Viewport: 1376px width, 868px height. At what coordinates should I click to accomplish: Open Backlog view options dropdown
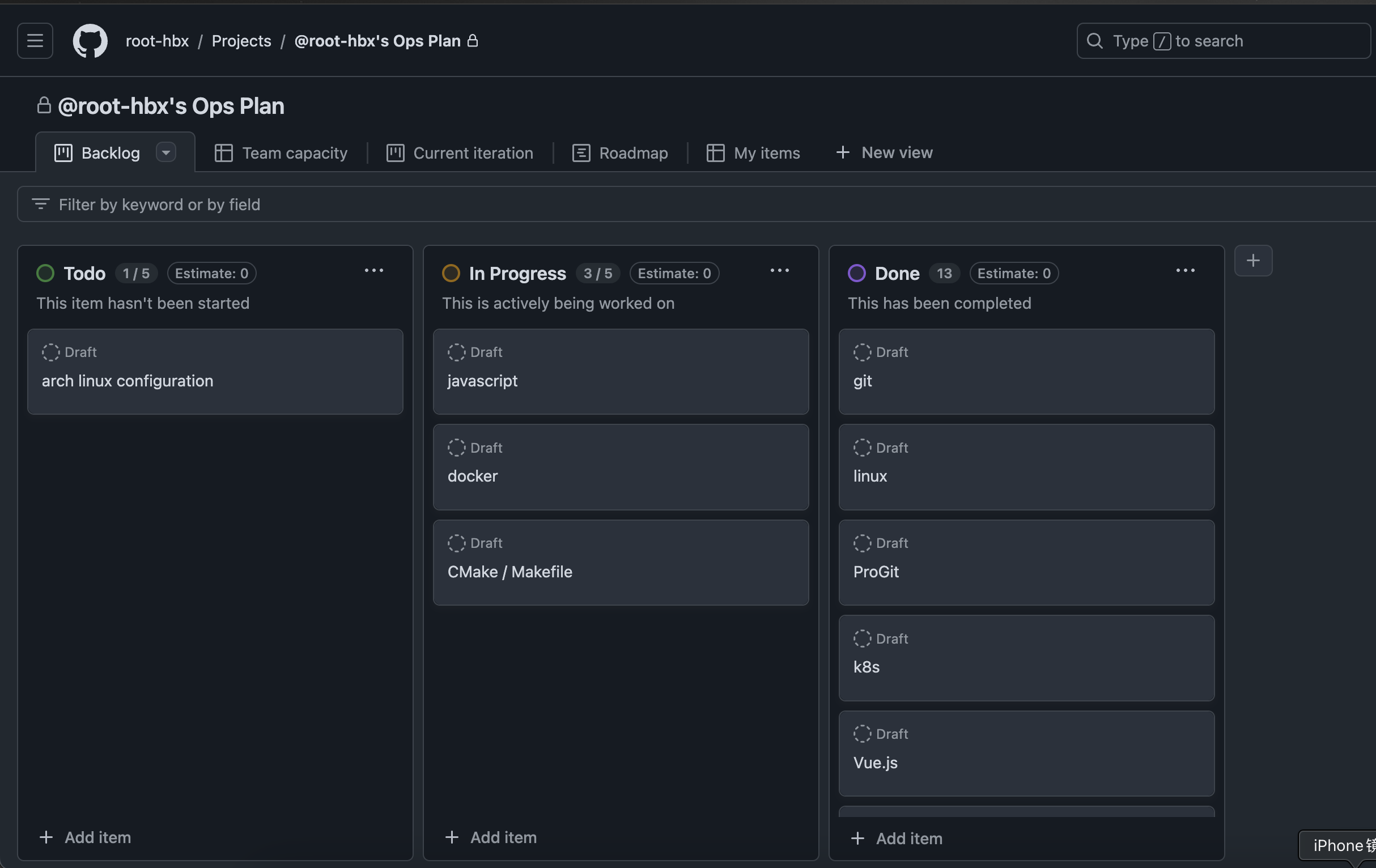point(165,152)
